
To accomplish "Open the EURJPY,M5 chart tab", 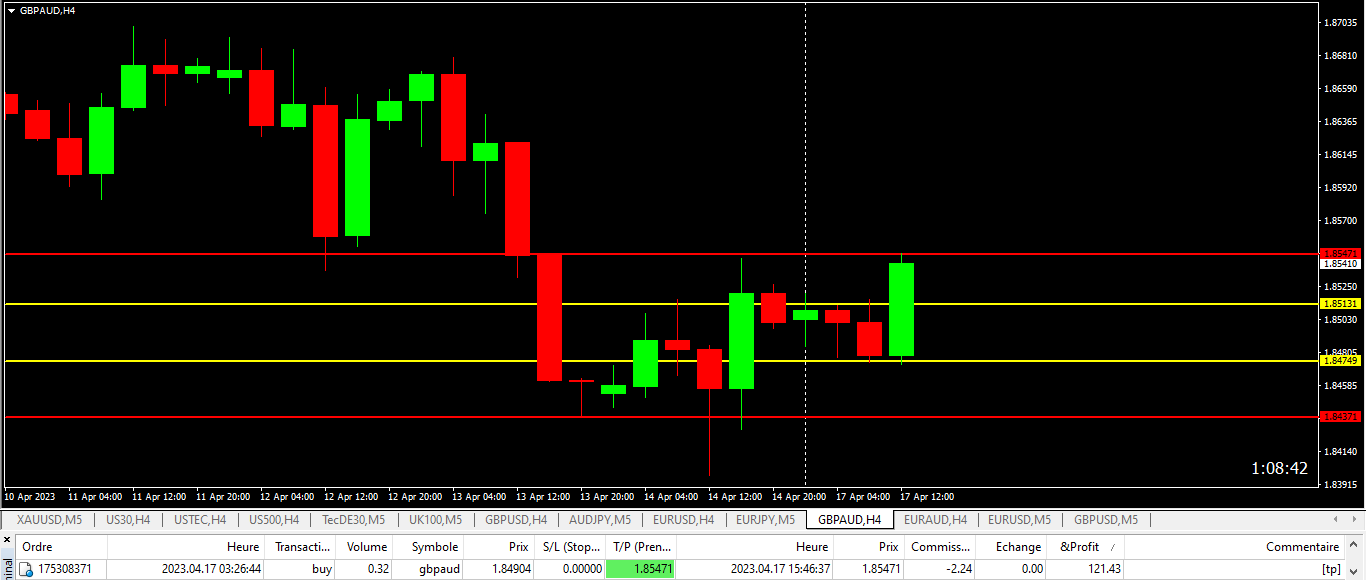I will pos(765,520).
